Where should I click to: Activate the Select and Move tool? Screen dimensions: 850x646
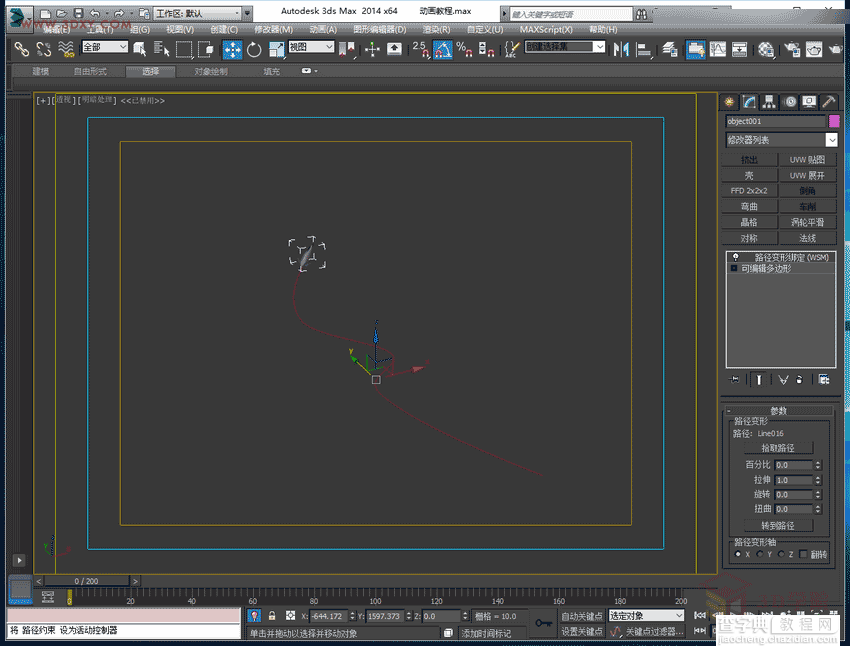pos(232,49)
